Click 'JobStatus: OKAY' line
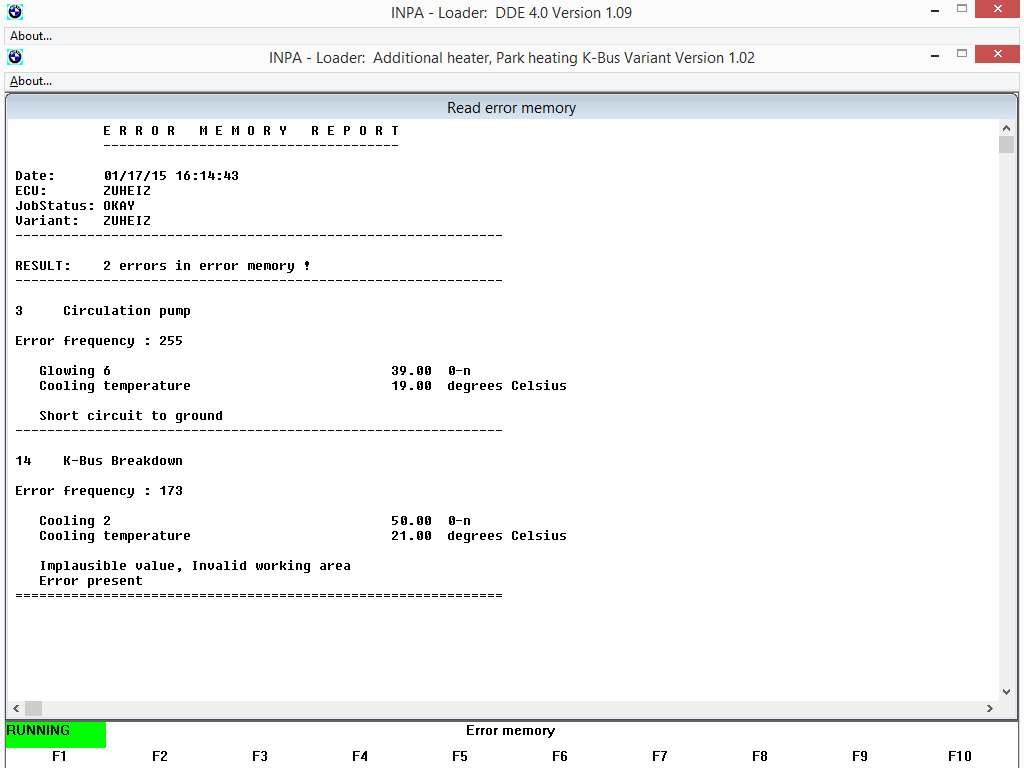Image resolution: width=1024 pixels, height=768 pixels. click(75, 206)
